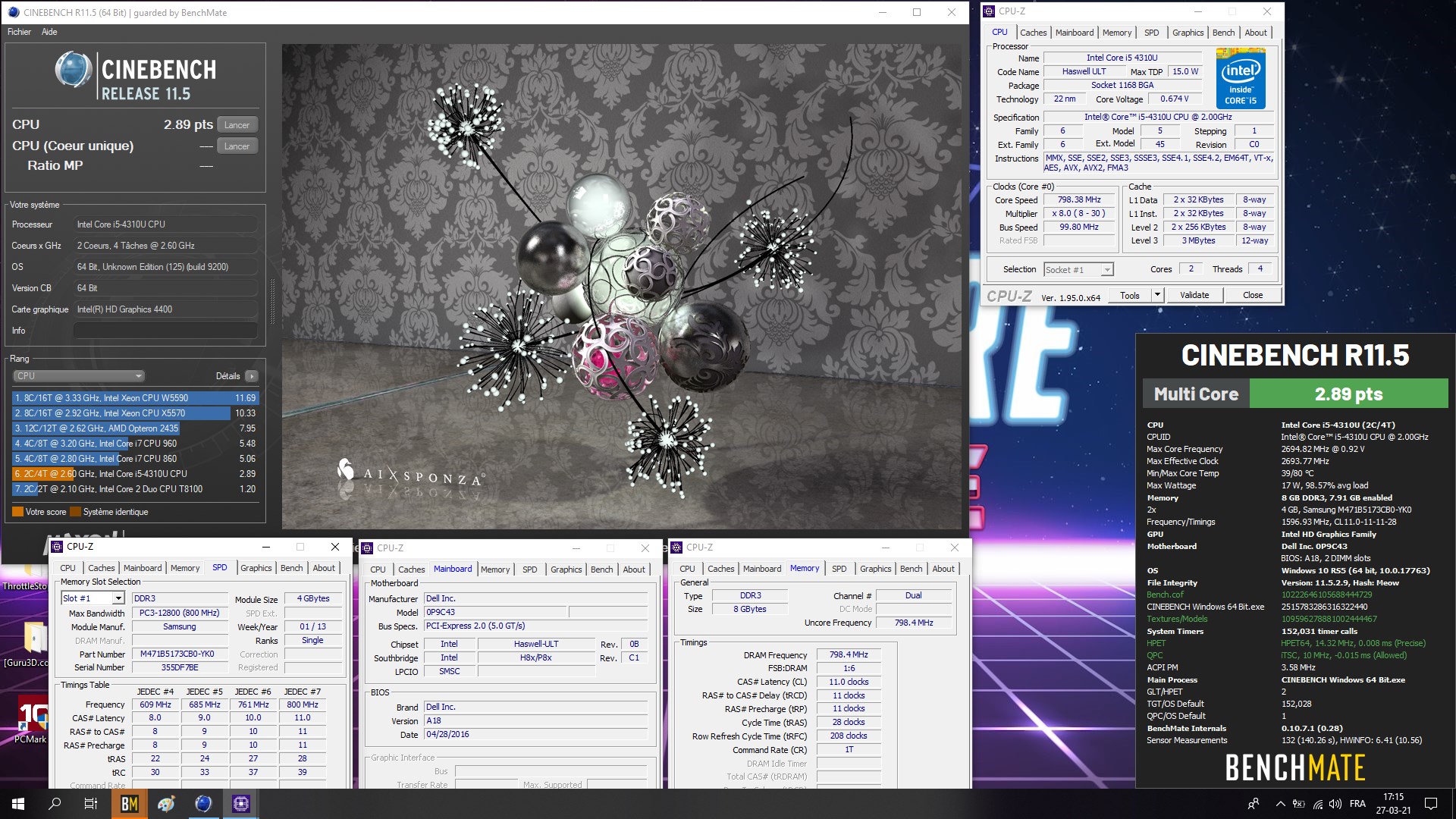The height and width of the screenshot is (819, 1456).
Task: Click the top CPU-Z window title icon
Action: tap(989, 11)
